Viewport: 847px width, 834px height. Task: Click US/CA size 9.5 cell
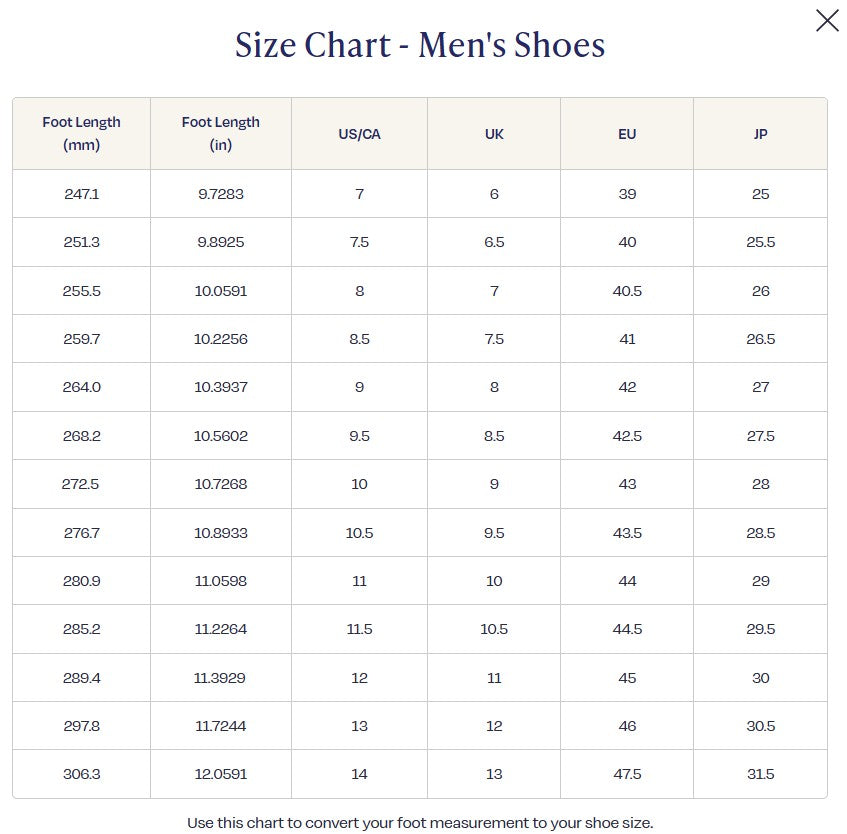point(359,436)
